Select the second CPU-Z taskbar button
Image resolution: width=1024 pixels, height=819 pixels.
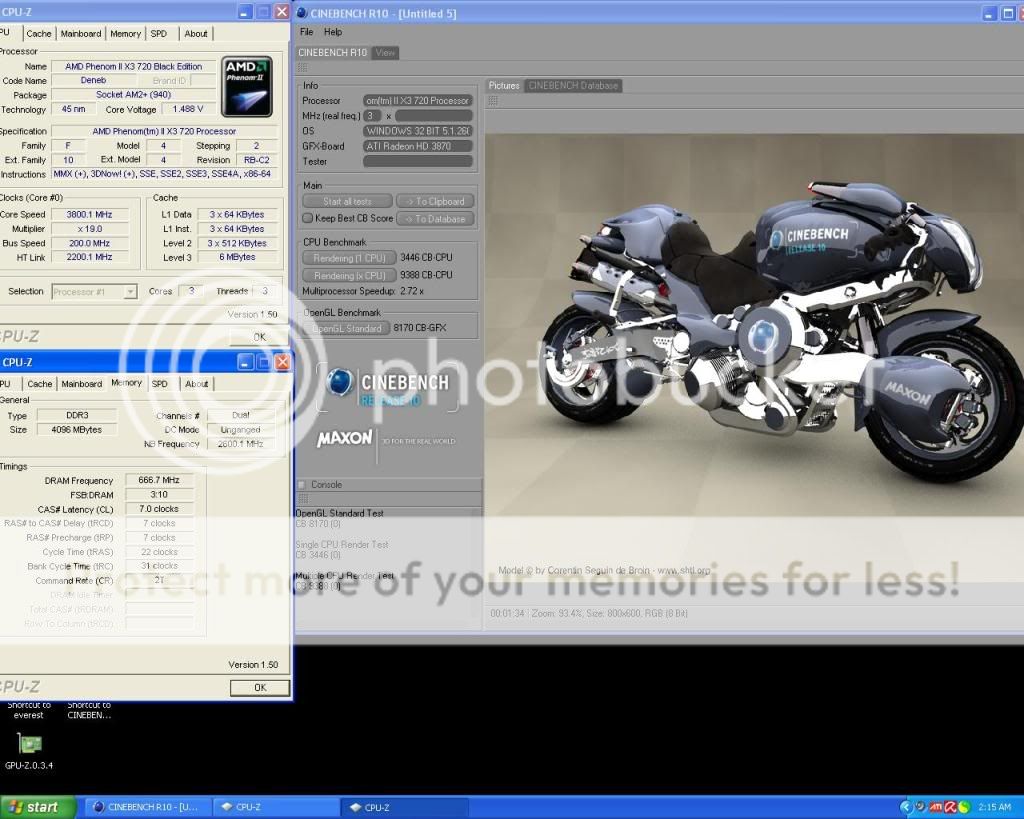405,807
